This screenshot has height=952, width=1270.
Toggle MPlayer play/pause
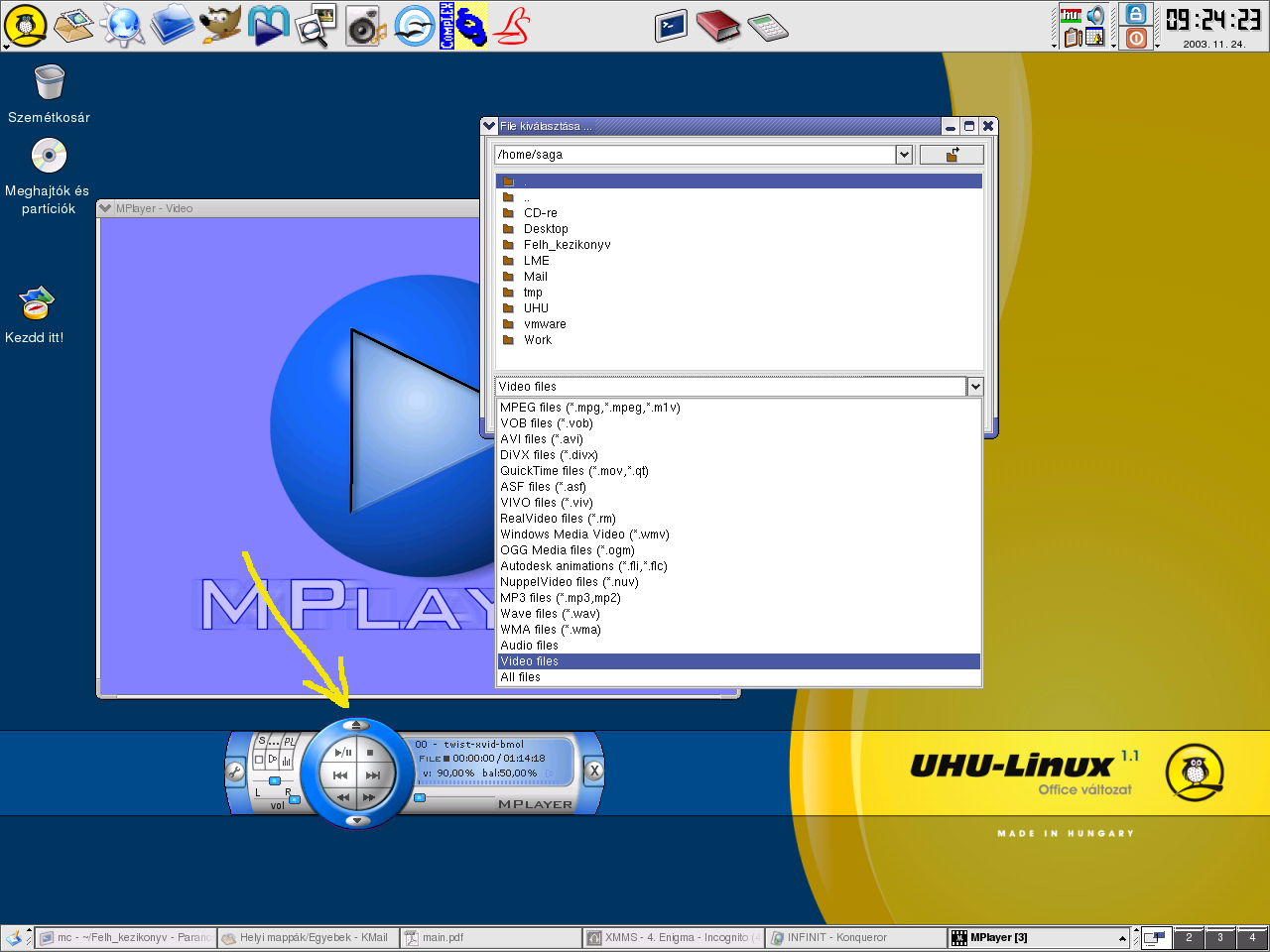coord(343,753)
